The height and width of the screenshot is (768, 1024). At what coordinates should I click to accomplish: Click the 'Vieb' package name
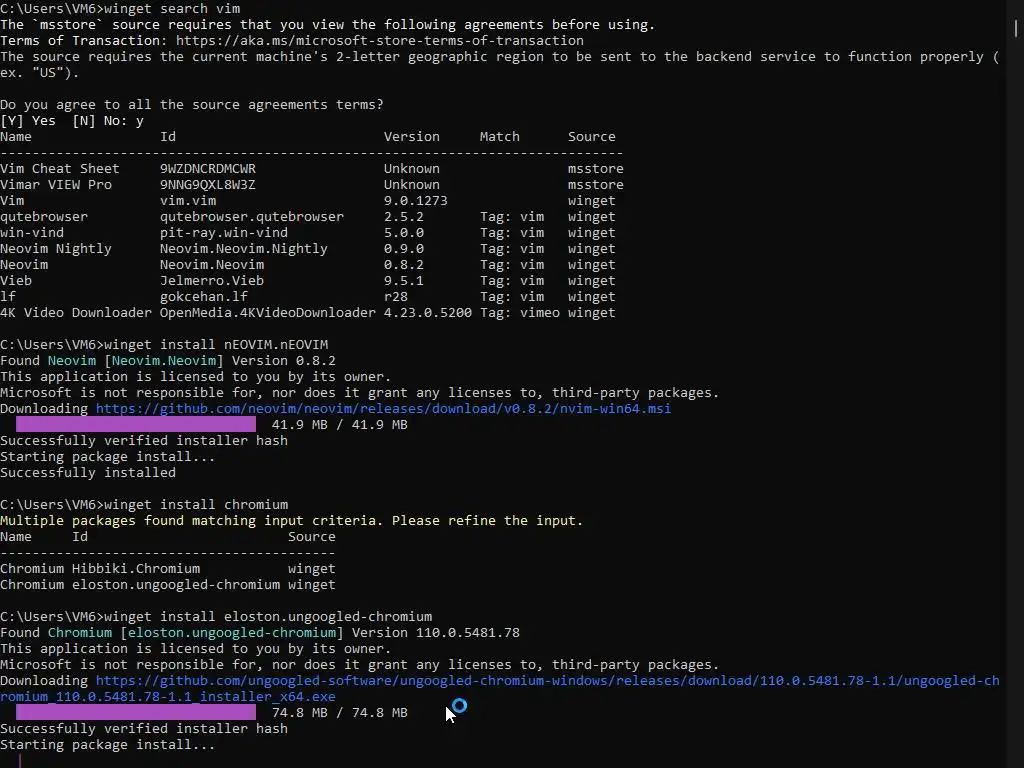[x=16, y=281]
